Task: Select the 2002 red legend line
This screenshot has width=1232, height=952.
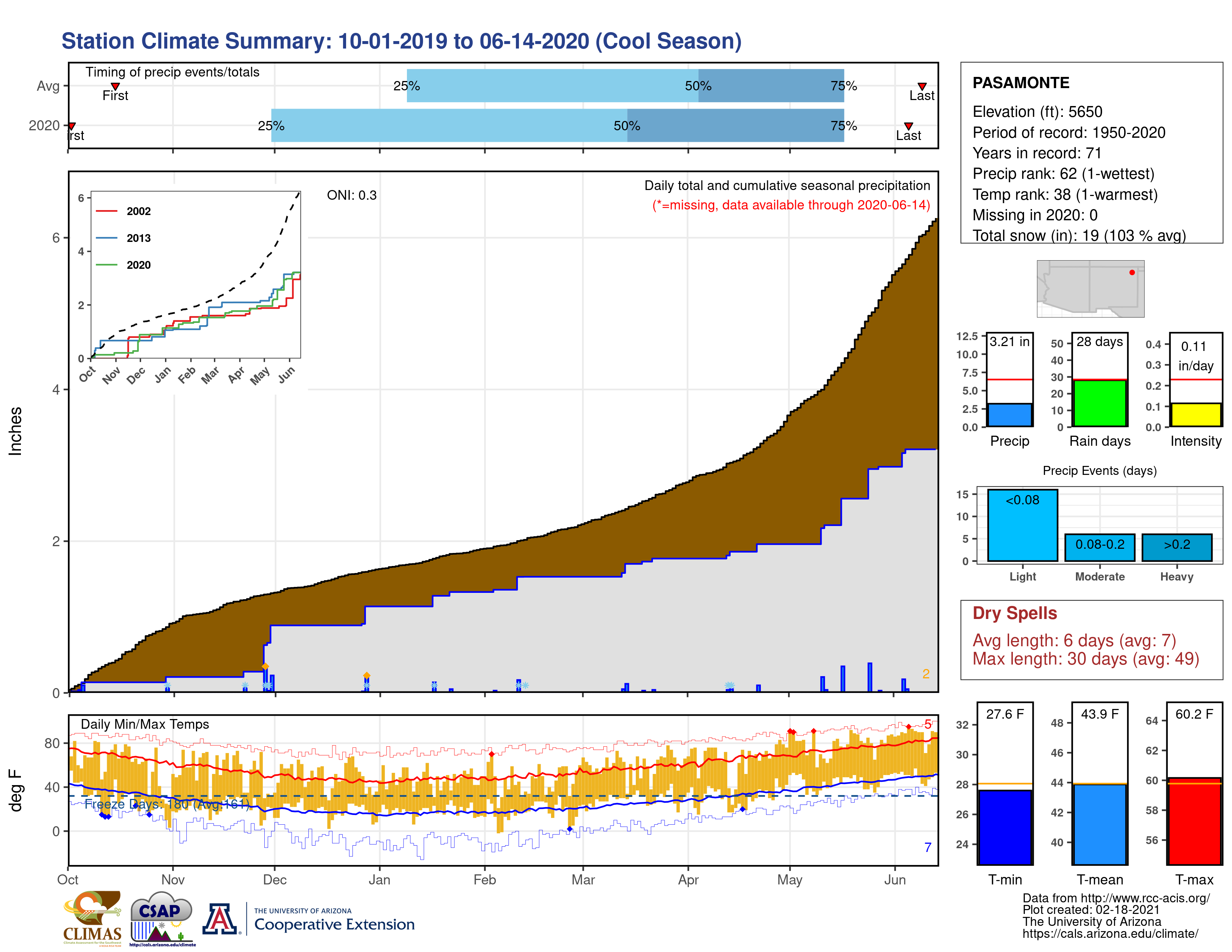Action: 107,211
